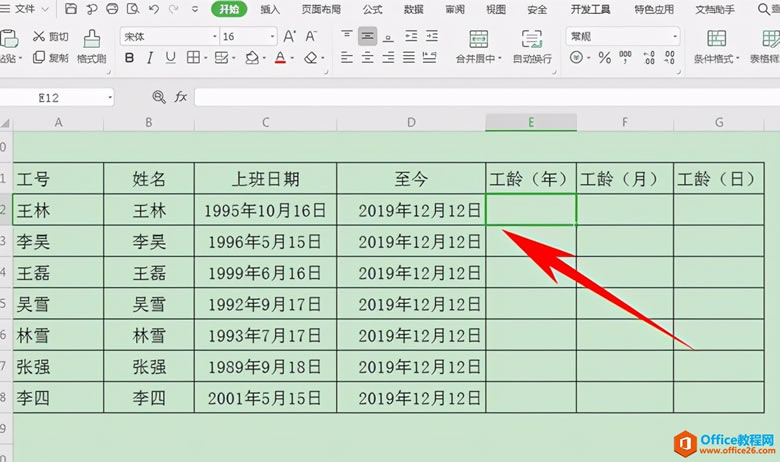The height and width of the screenshot is (462, 780).
Task: Open the 文件 (File) menu
Action: (x=24, y=9)
